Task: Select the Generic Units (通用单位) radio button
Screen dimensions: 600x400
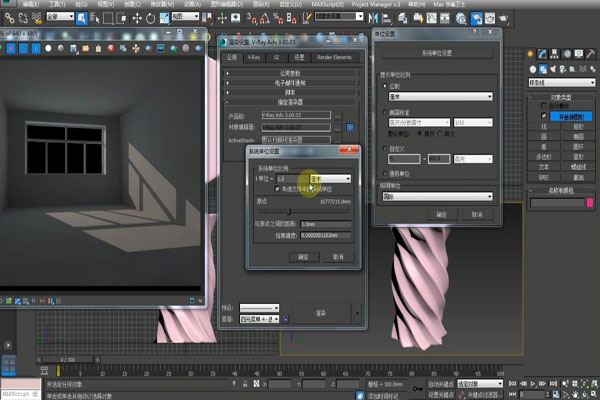Action: click(386, 172)
